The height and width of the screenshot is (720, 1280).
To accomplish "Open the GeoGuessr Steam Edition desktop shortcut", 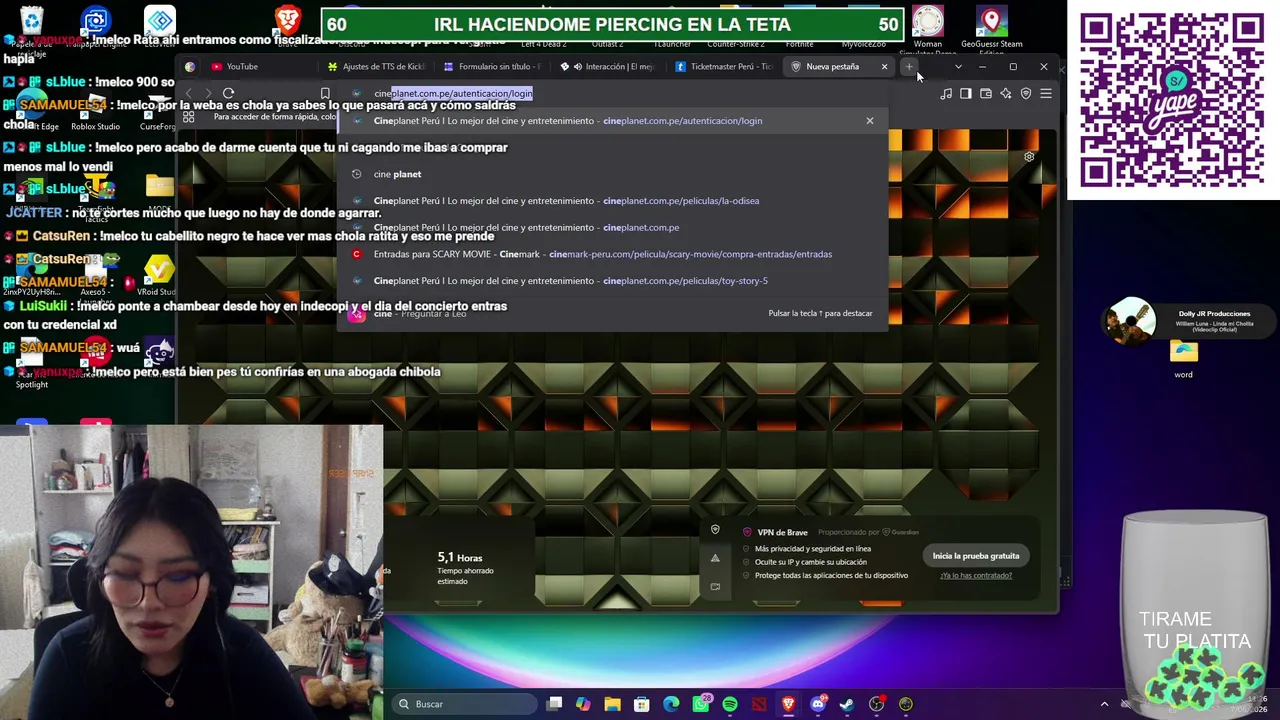I will point(992,28).
